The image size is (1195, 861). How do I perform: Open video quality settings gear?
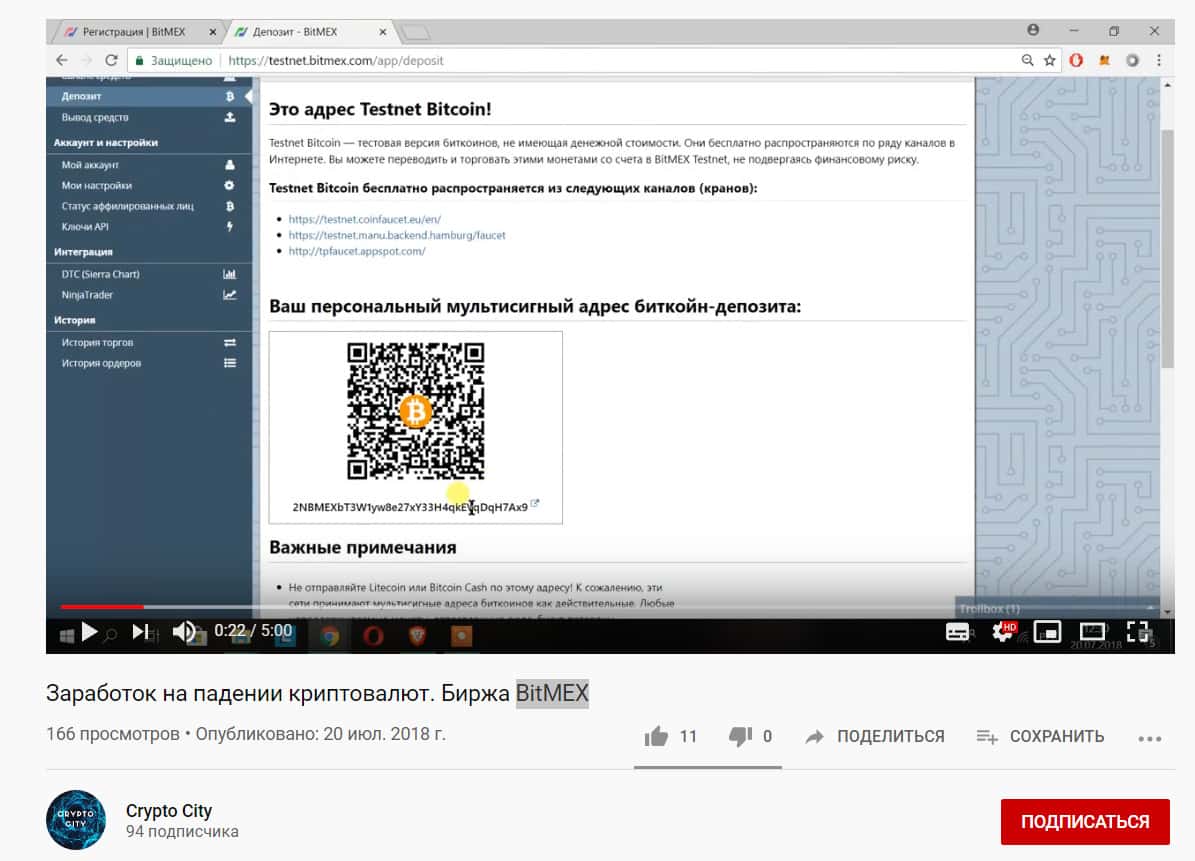[x=1003, y=632]
